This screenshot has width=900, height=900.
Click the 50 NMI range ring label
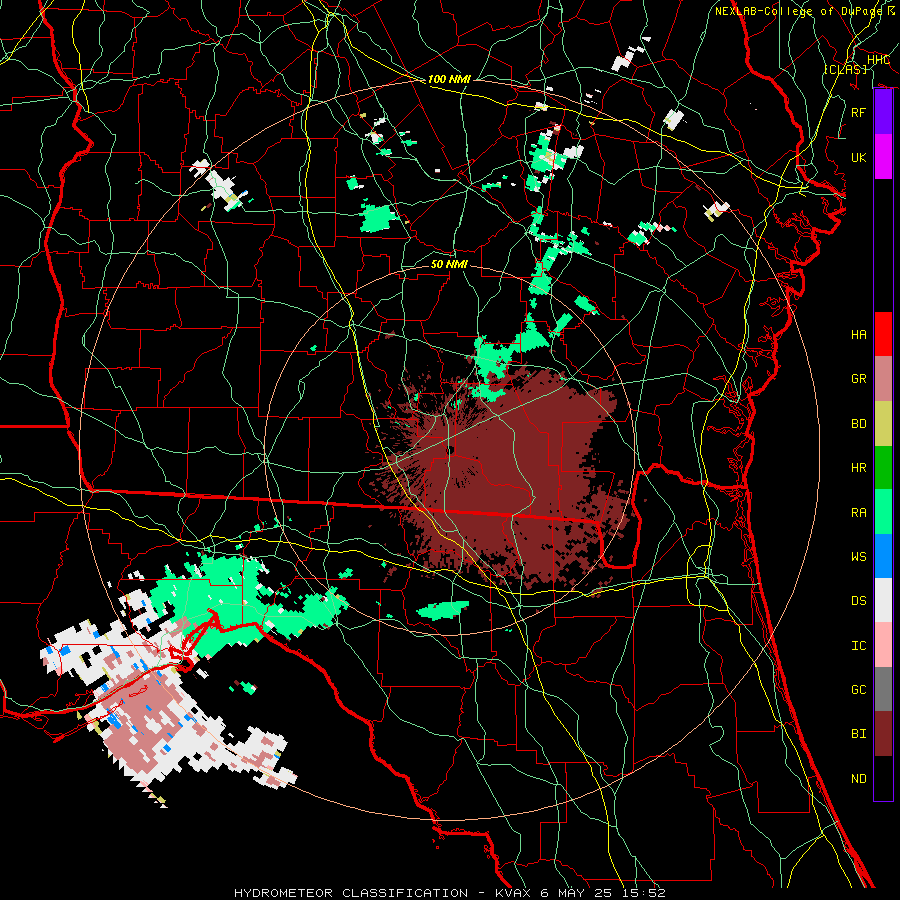(449, 264)
